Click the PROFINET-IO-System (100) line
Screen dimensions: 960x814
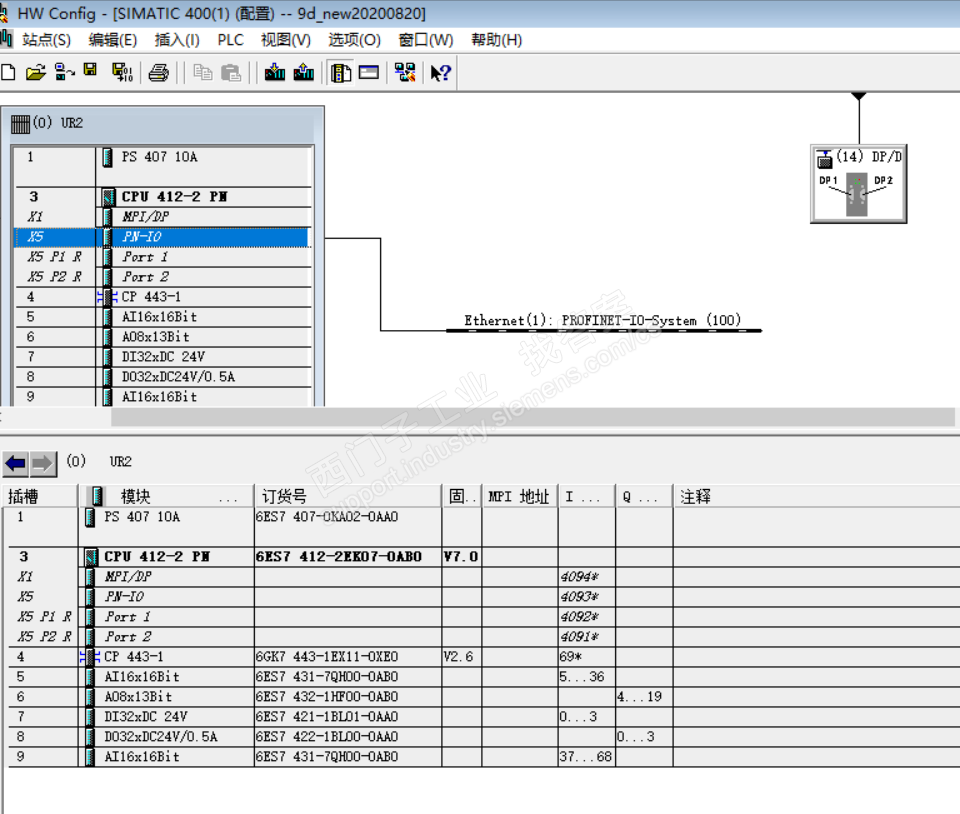click(x=604, y=330)
